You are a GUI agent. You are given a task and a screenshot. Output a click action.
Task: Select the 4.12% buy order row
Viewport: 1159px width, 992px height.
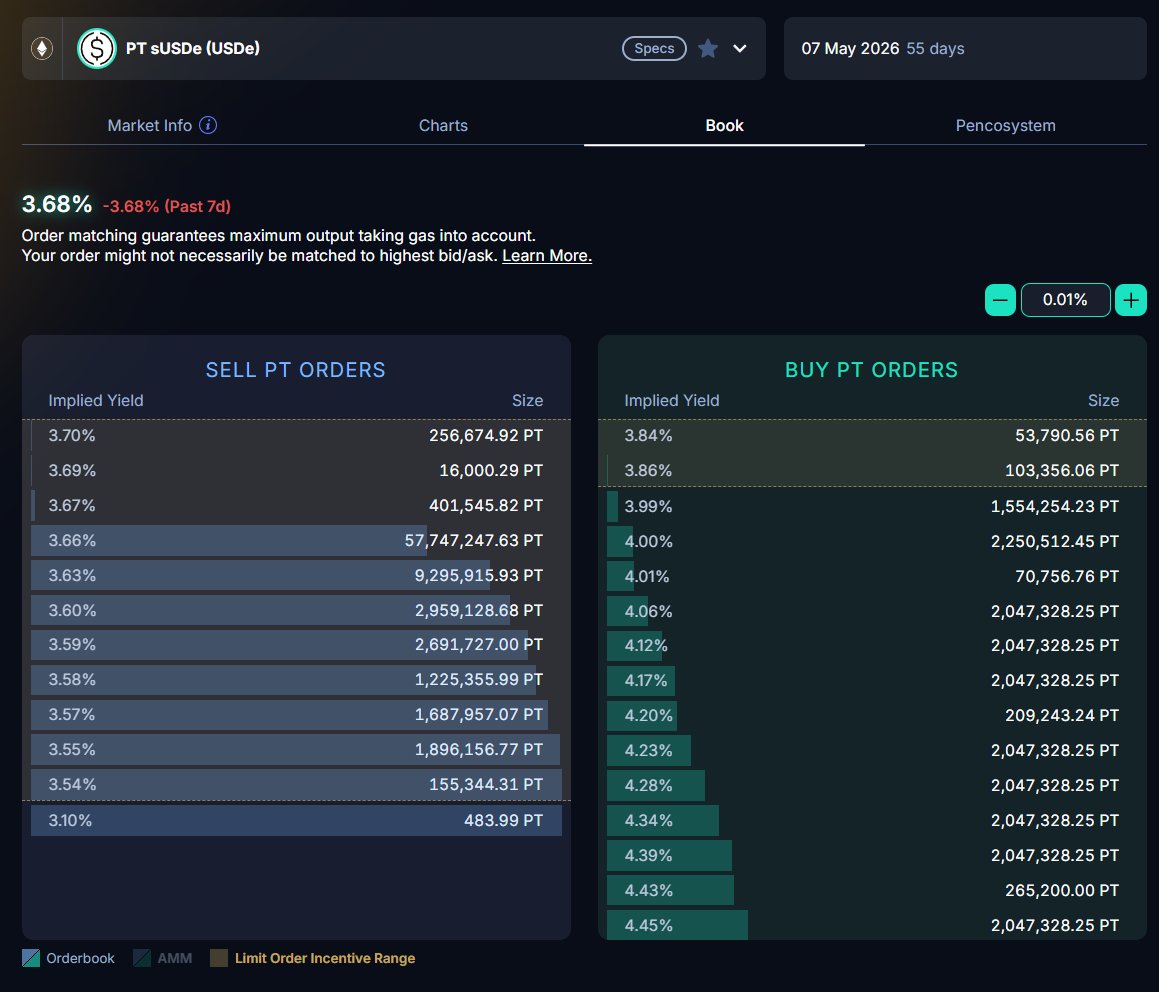click(872, 645)
